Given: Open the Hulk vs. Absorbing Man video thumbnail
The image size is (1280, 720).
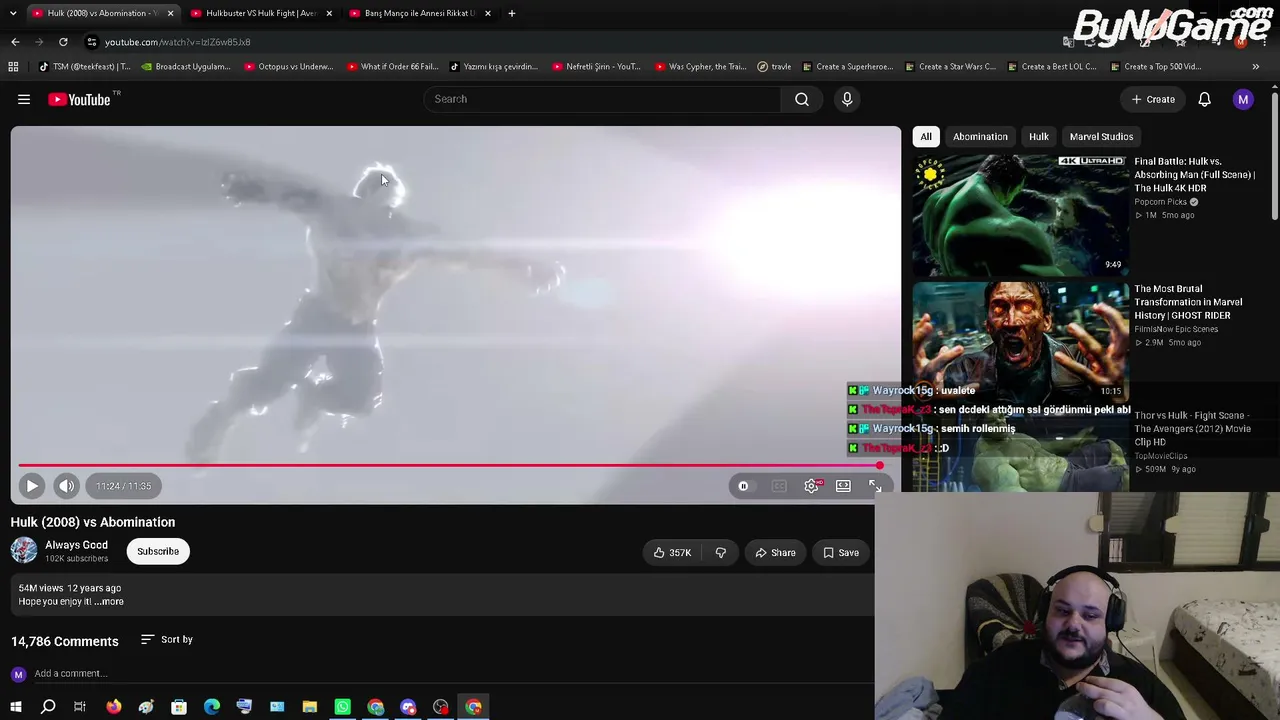Looking at the screenshot, I should (1020, 214).
